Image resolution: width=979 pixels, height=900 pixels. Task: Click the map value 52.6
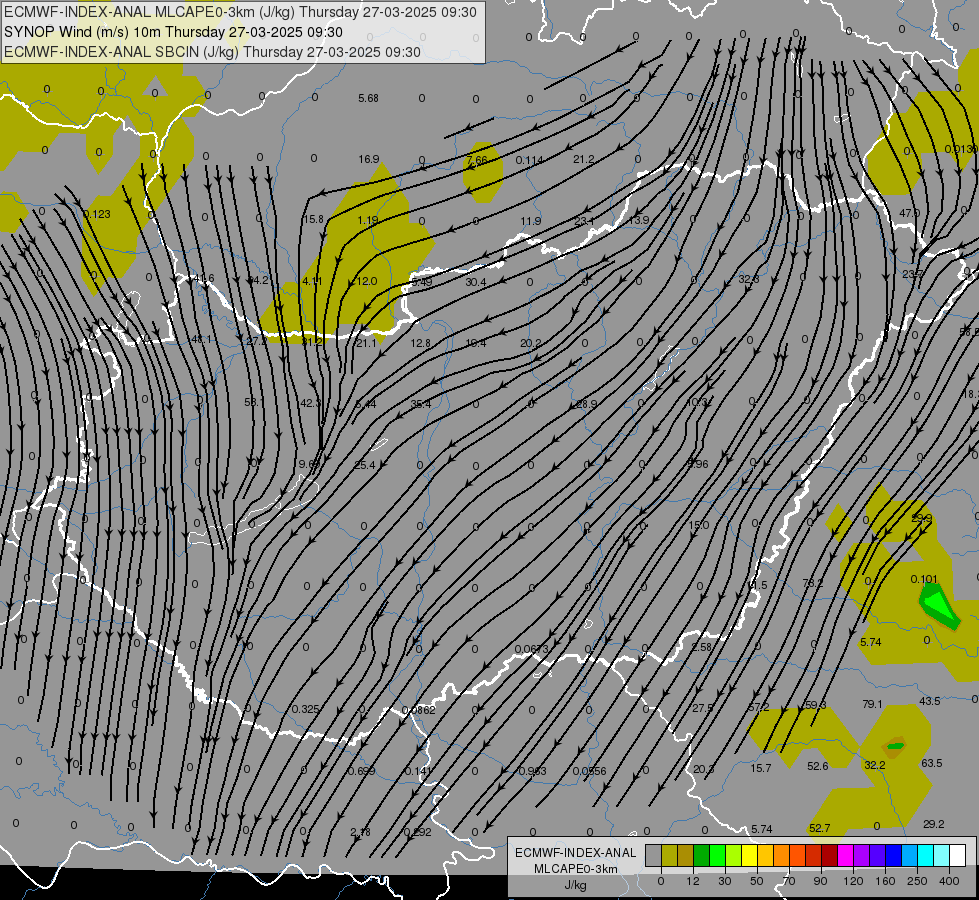(817, 766)
